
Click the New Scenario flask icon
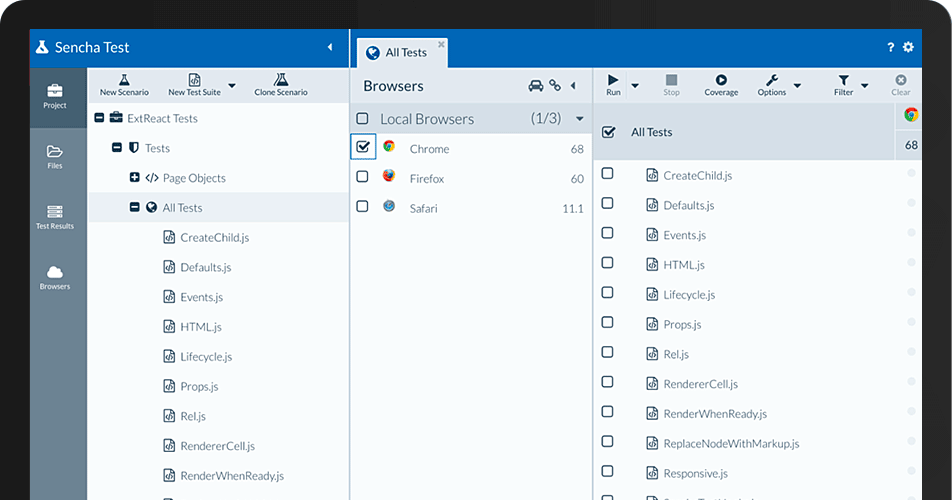coord(124,80)
